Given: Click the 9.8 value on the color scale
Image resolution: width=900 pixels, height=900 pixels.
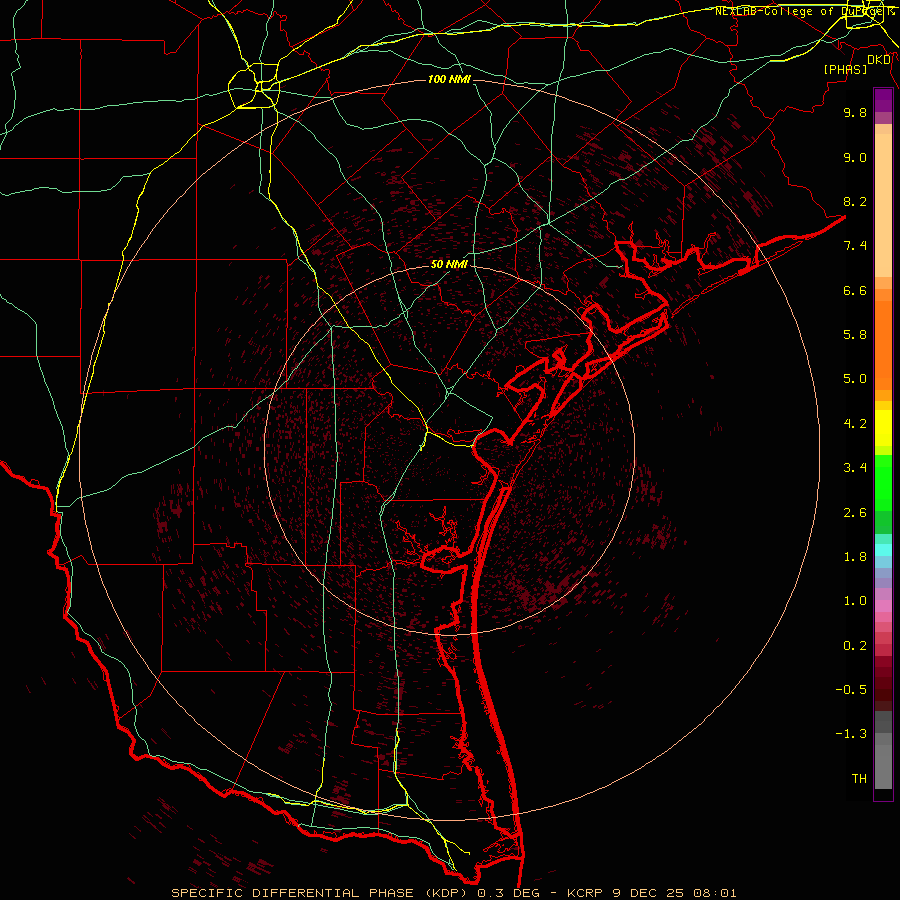Looking at the screenshot, I should [855, 112].
